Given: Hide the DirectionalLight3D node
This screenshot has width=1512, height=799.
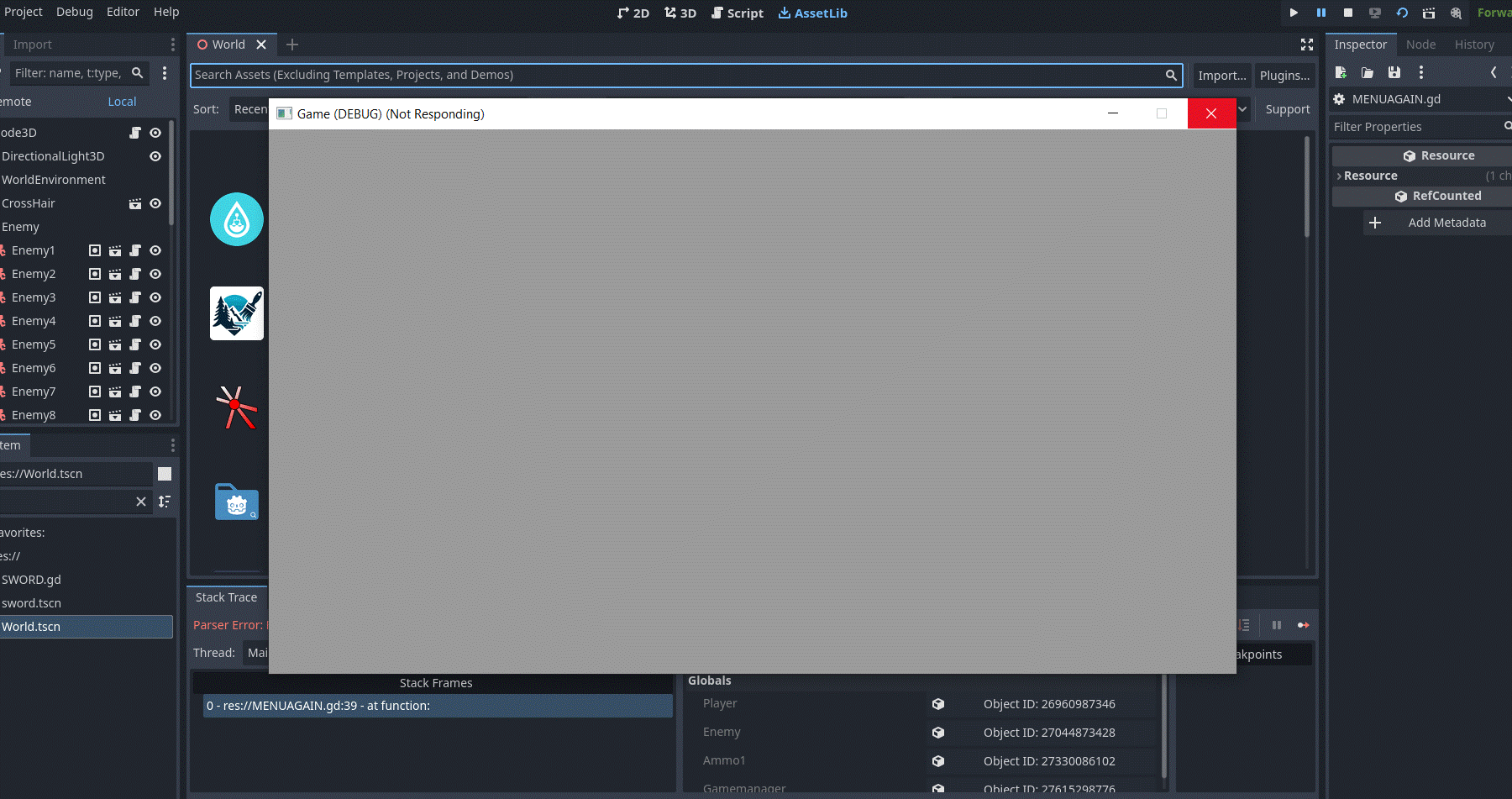Looking at the screenshot, I should (155, 156).
